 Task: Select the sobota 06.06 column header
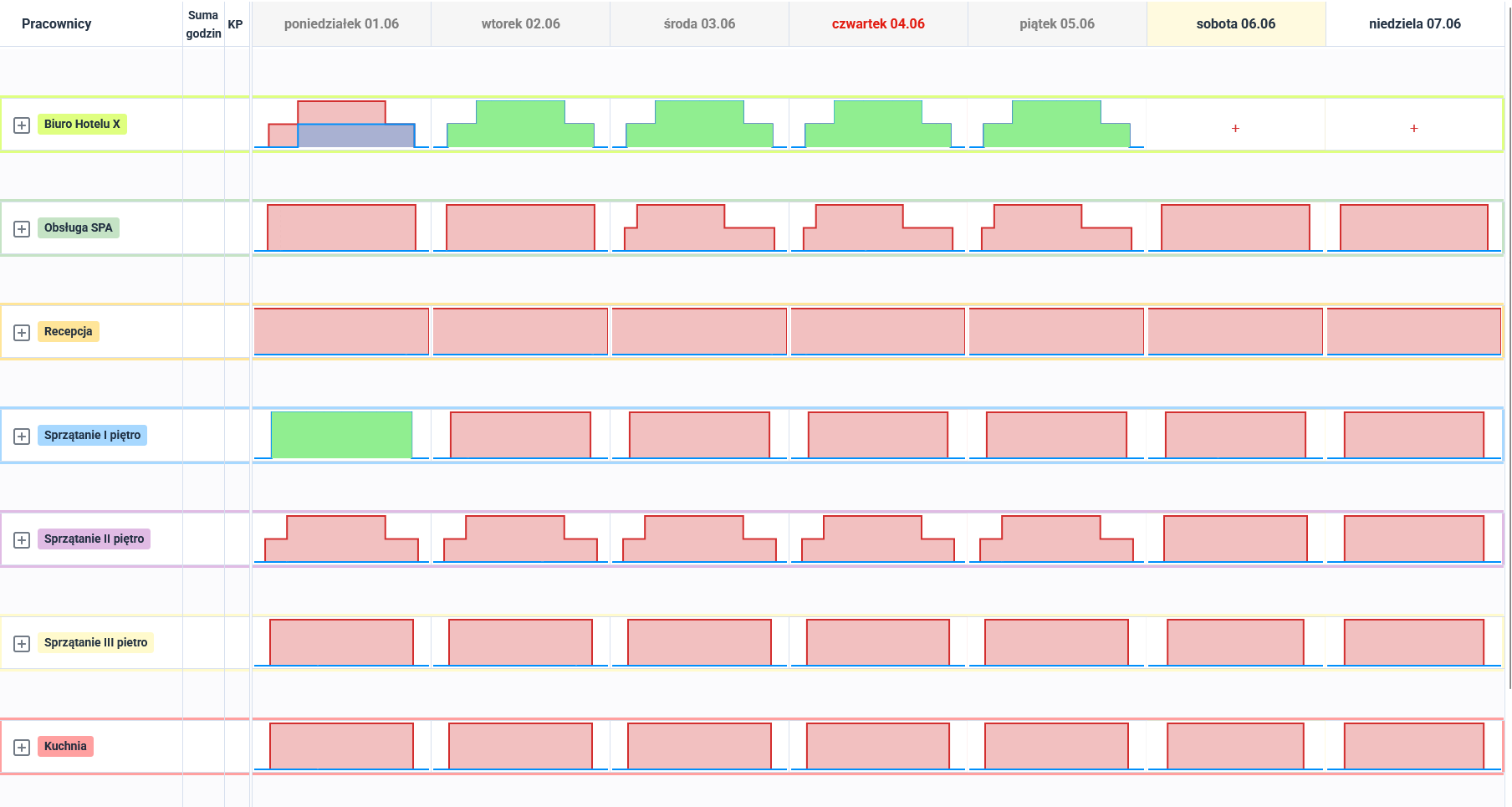coord(1236,23)
